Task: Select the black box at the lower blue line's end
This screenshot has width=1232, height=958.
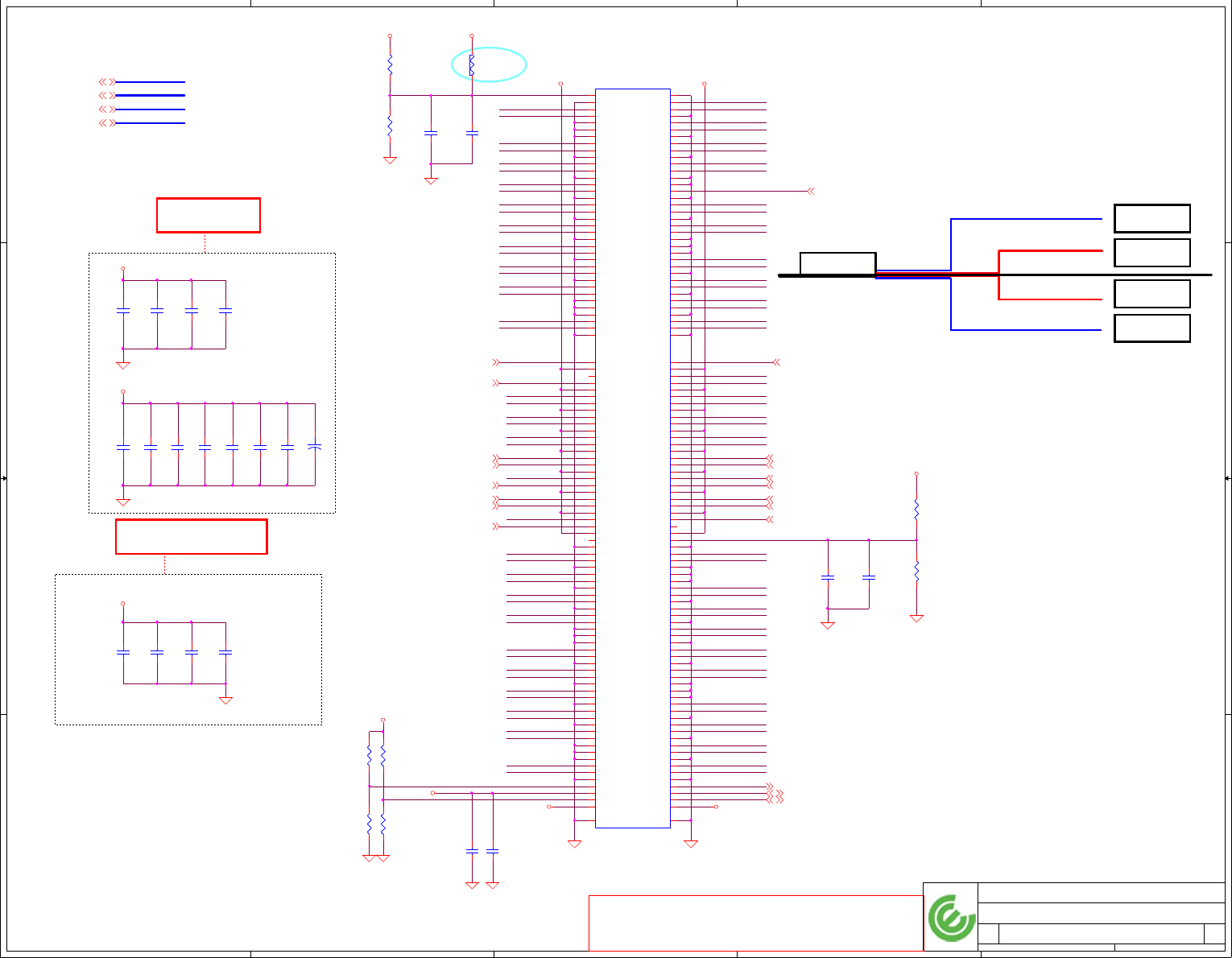Action: tap(1152, 328)
